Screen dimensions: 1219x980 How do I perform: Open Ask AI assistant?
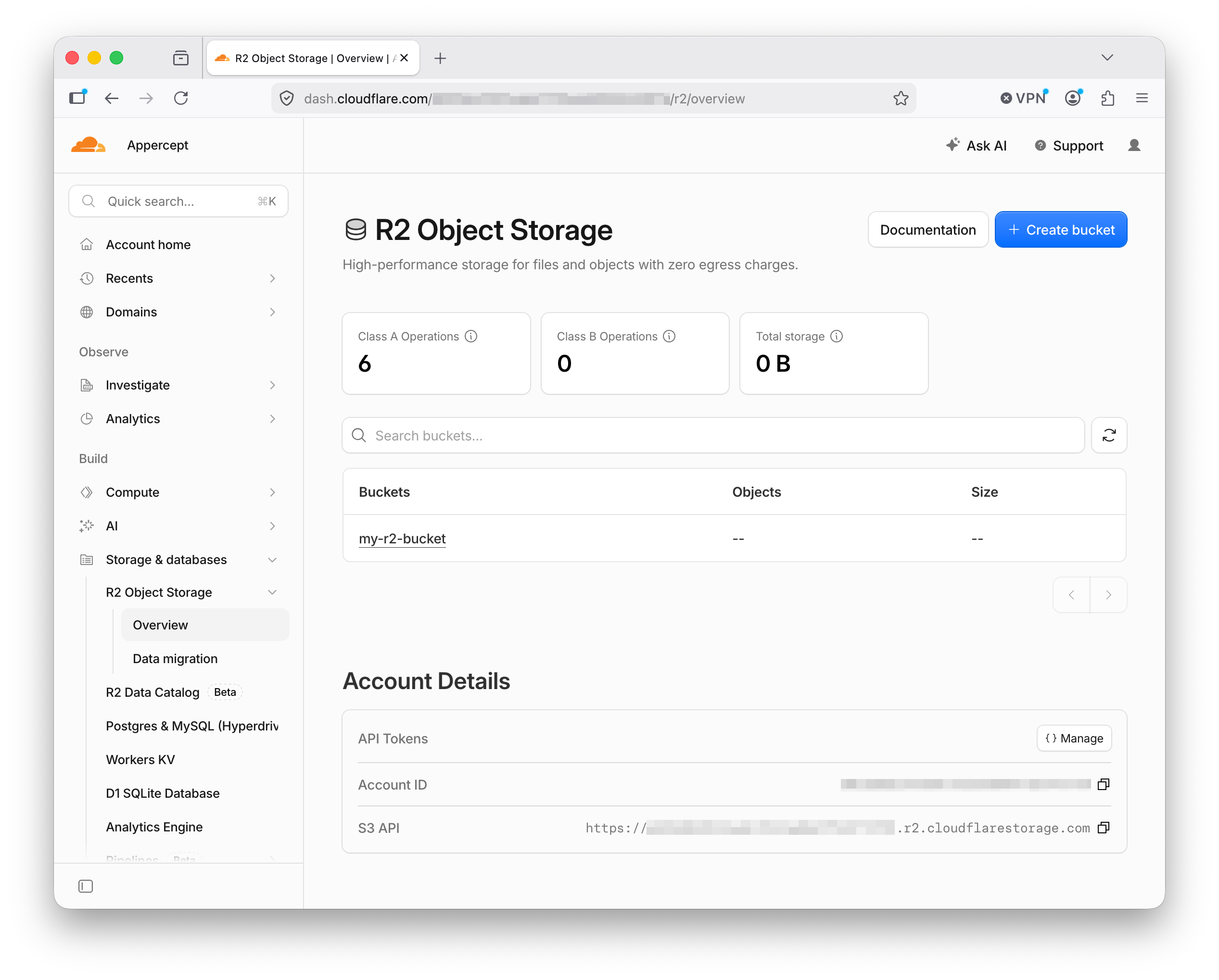point(977,146)
